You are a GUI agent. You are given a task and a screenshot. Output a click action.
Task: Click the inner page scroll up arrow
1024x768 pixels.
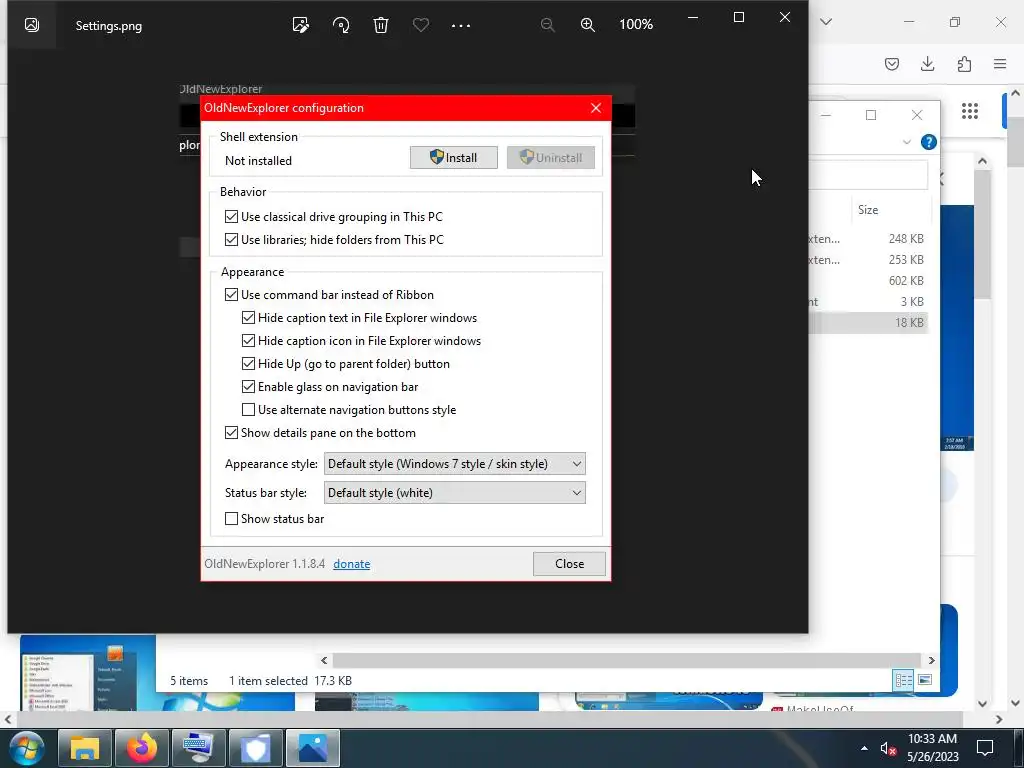coord(982,161)
